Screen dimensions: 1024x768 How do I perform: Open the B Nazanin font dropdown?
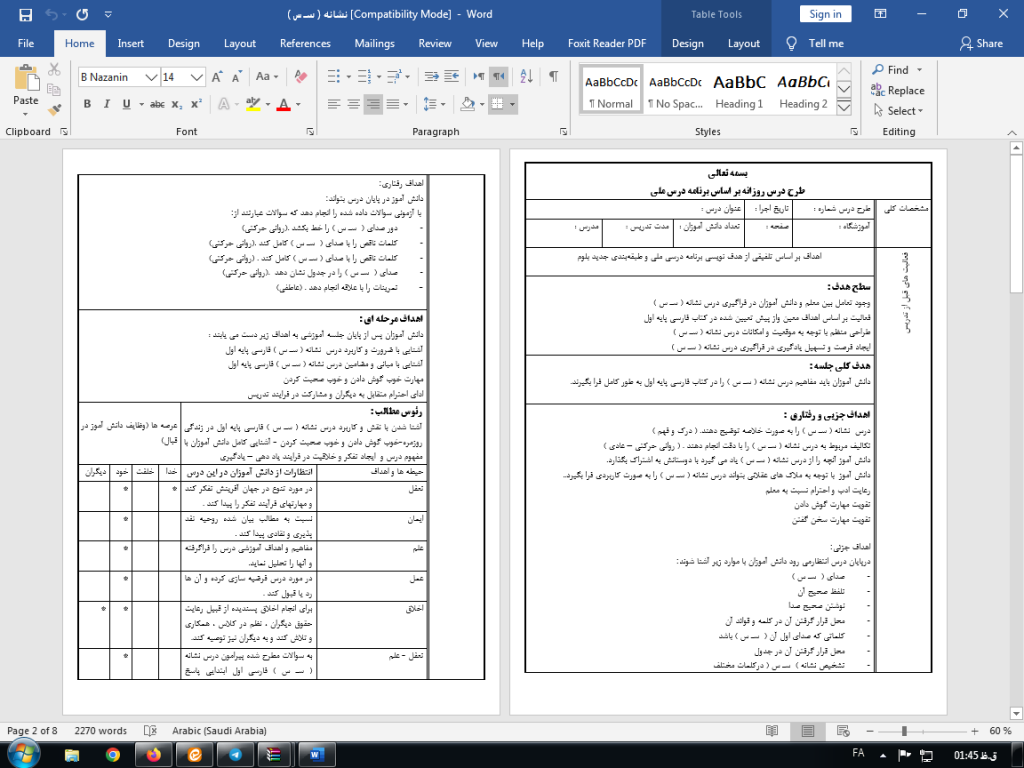tap(150, 77)
